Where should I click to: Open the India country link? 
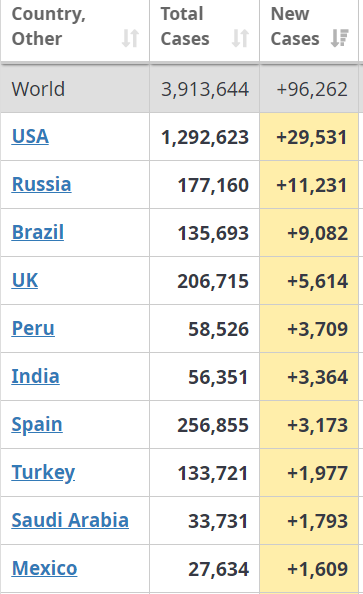pyautogui.click(x=36, y=377)
